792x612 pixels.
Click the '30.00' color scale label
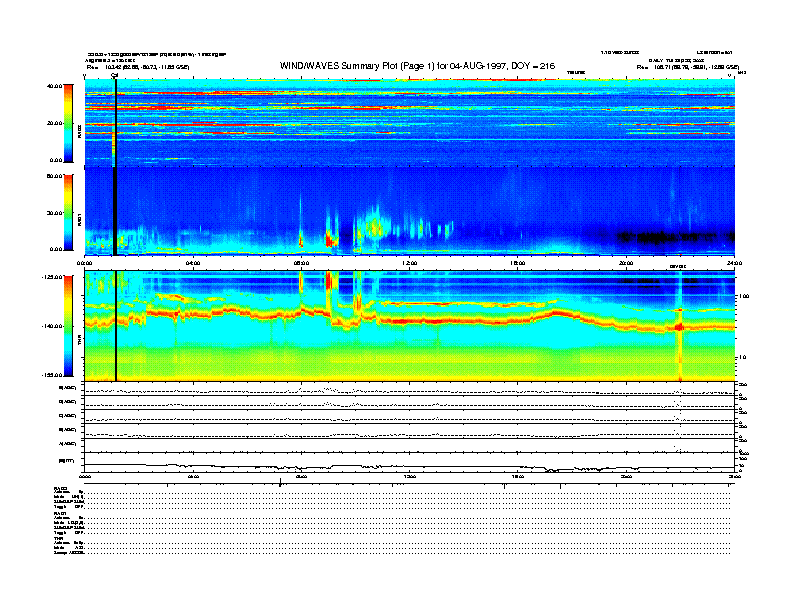[54, 213]
